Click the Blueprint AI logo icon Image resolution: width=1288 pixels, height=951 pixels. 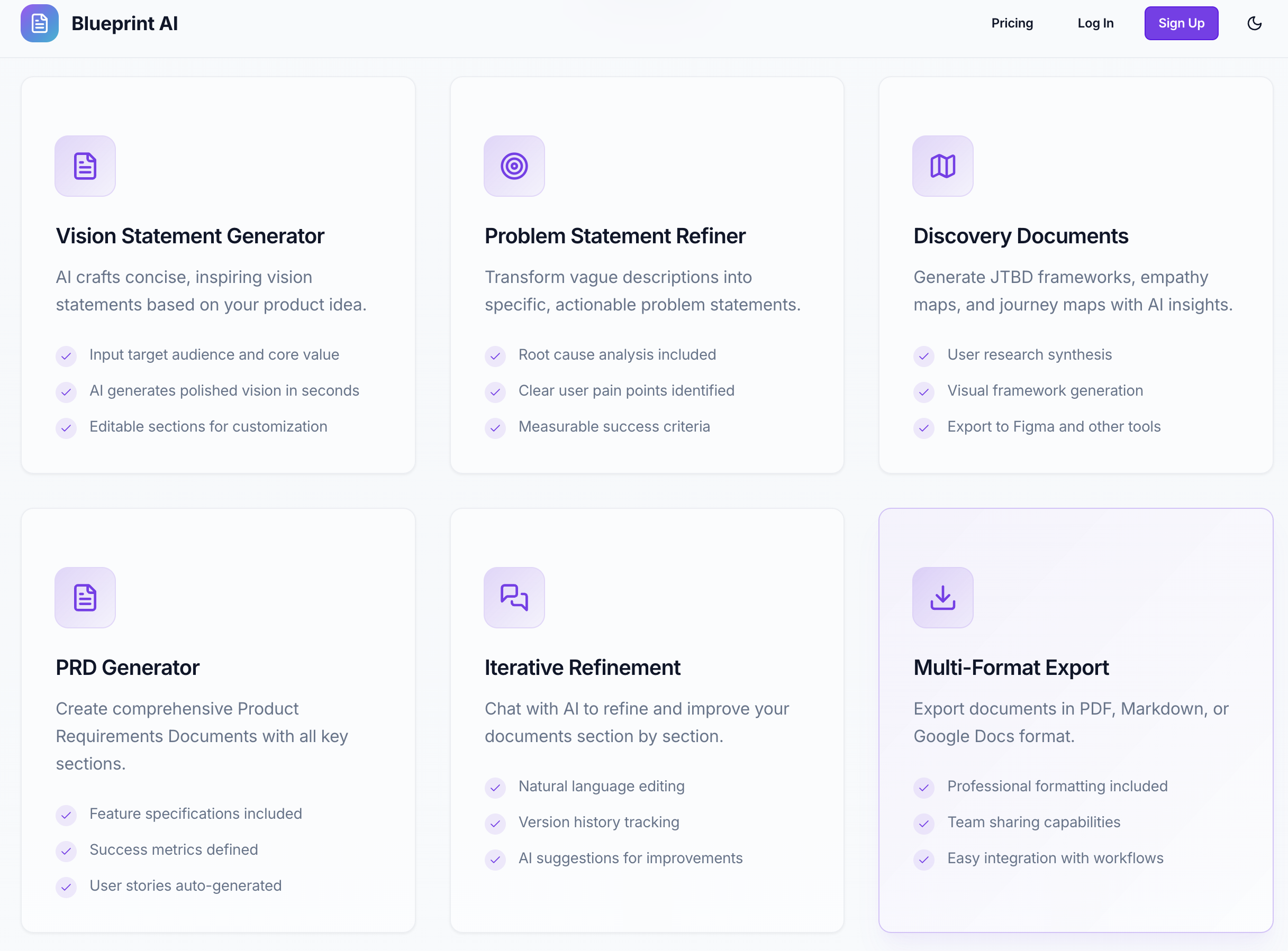point(39,24)
